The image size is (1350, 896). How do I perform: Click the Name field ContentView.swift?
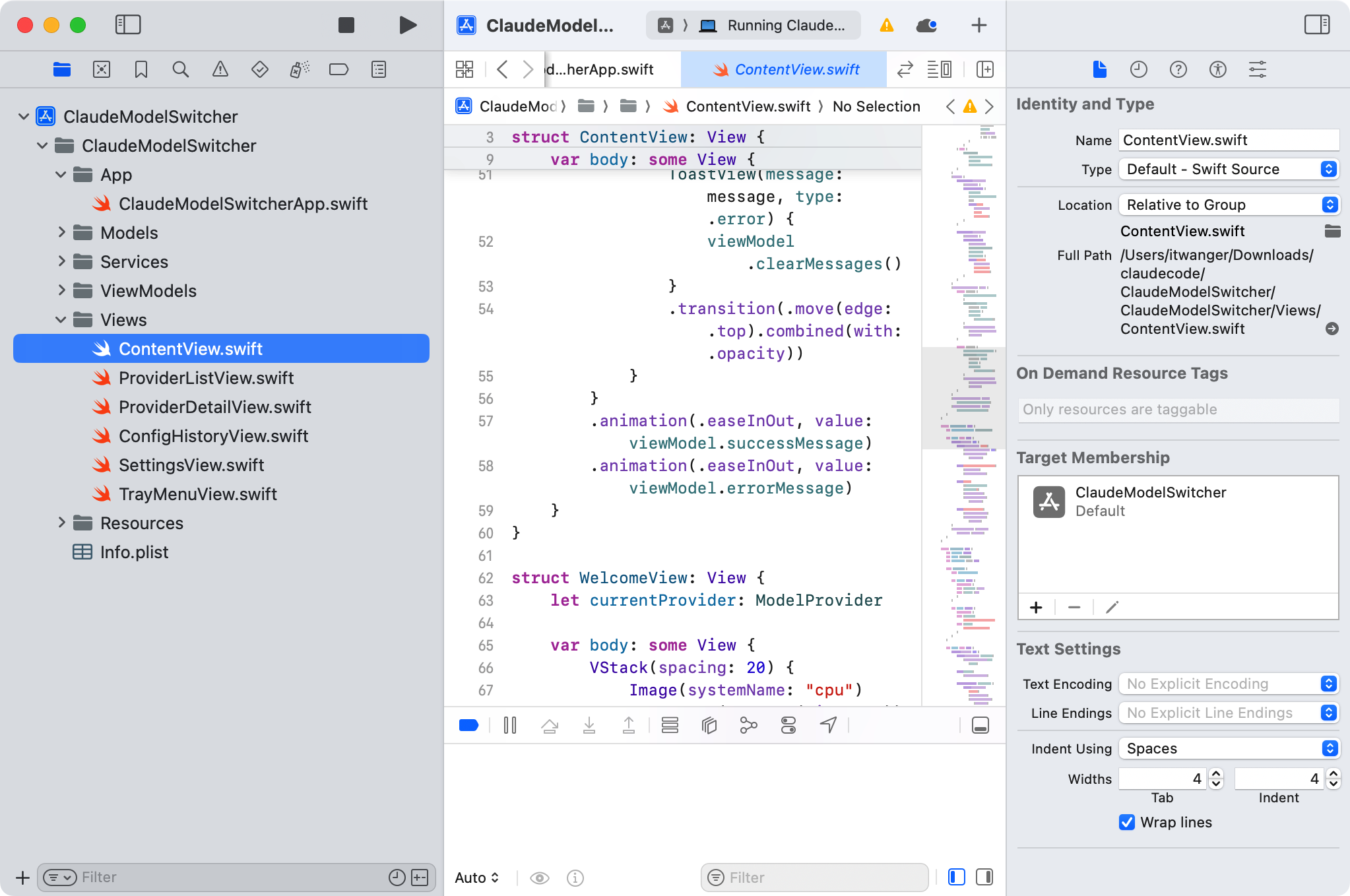1227,140
